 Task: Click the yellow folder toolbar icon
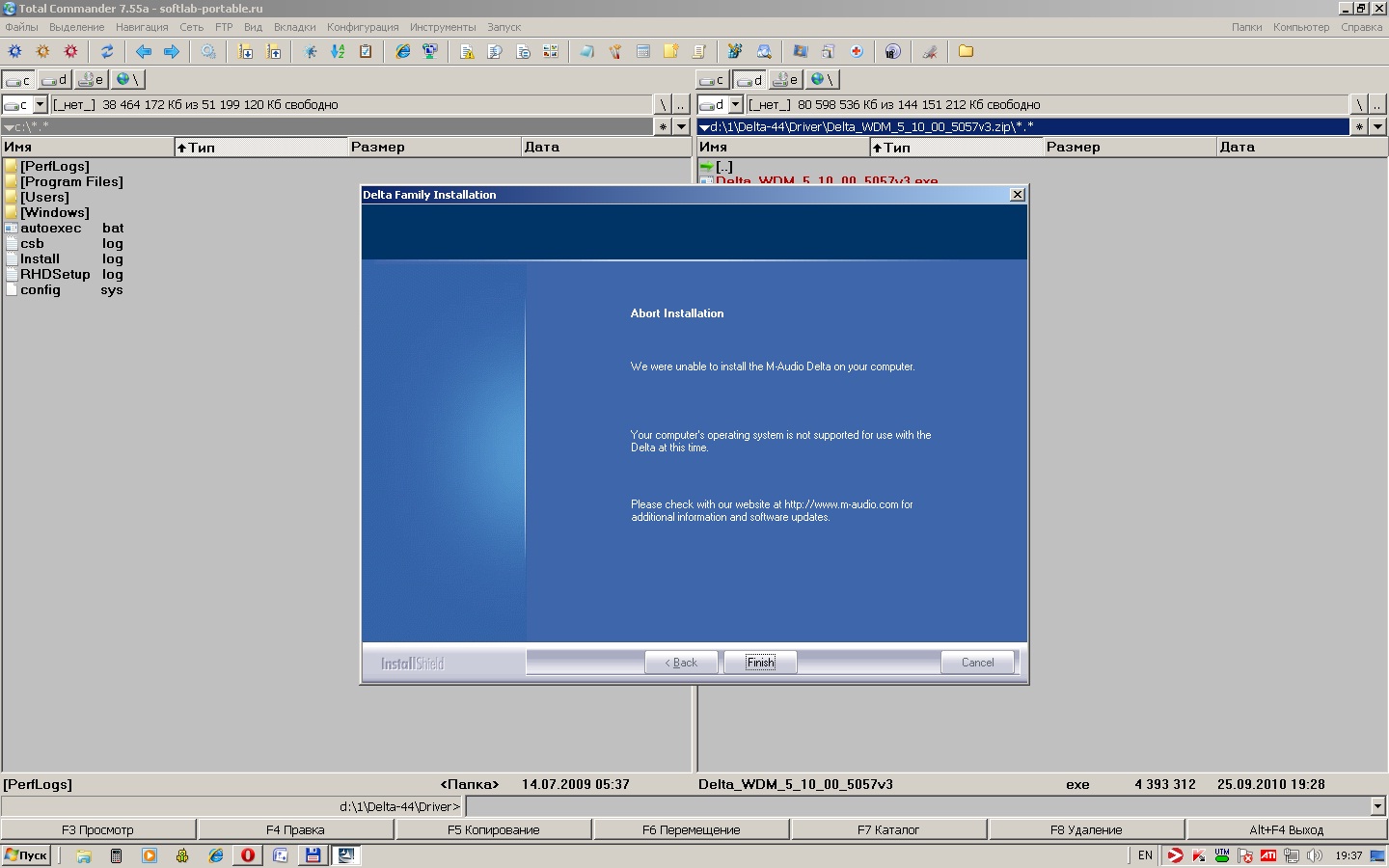coord(966,52)
